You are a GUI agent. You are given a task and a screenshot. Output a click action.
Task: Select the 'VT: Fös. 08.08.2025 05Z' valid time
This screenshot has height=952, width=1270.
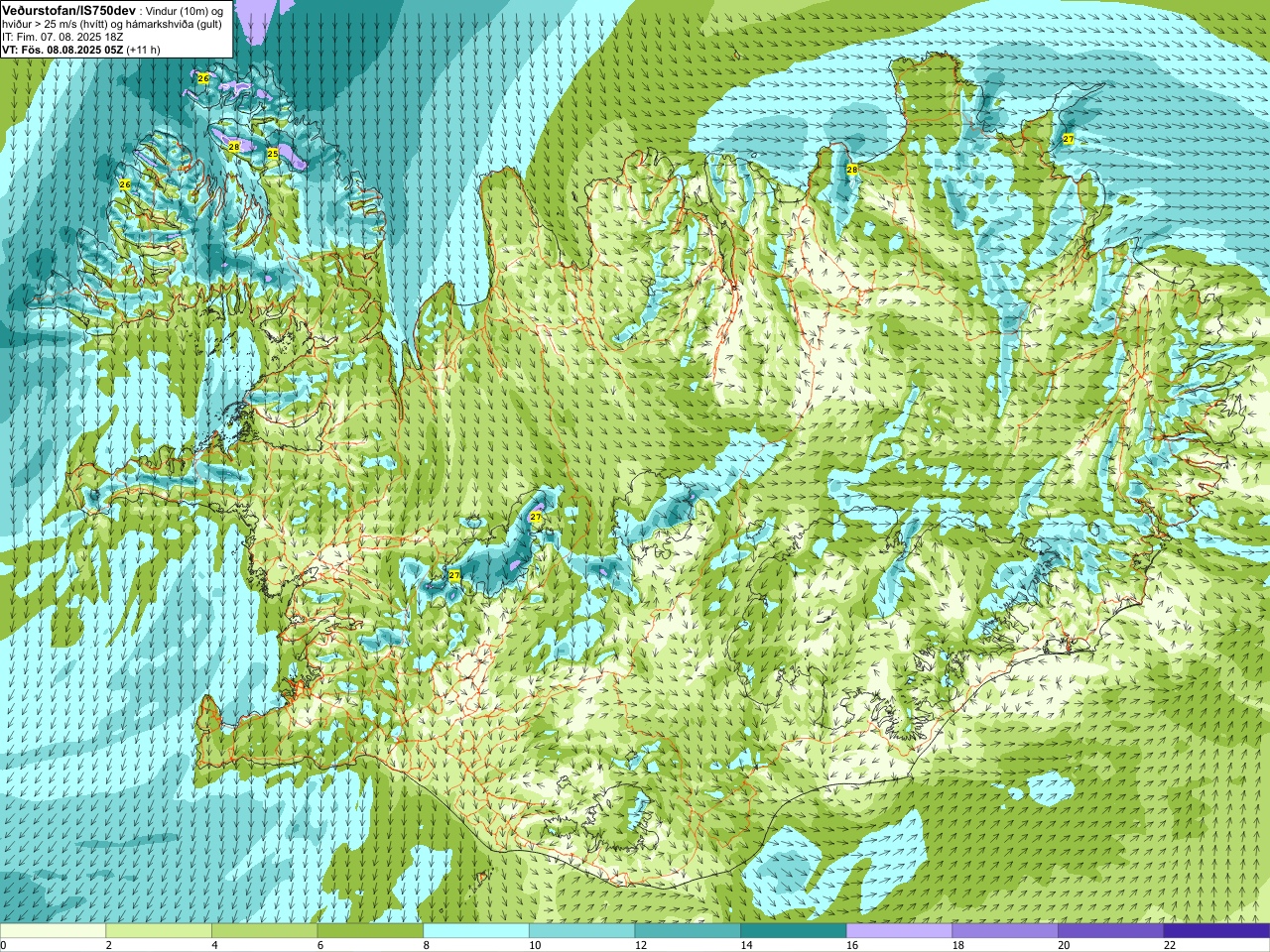(63, 50)
